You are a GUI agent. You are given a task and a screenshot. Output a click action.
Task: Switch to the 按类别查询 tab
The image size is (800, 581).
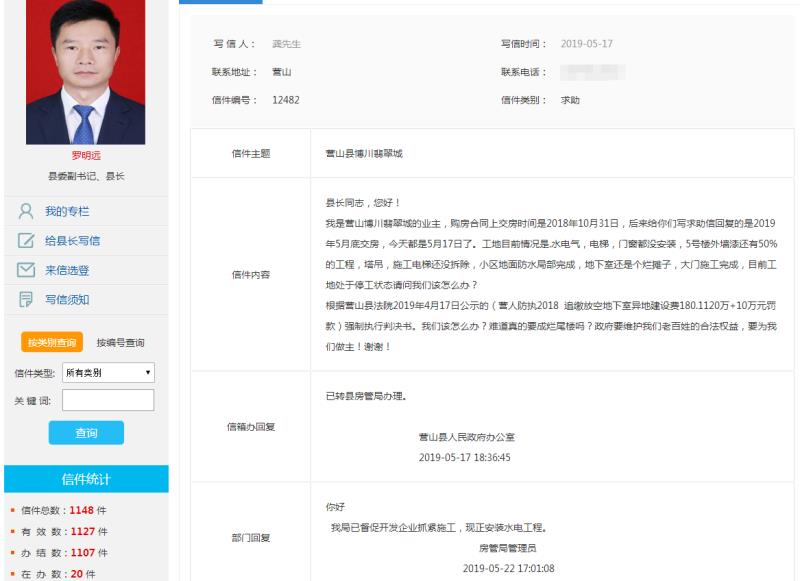tap(52, 343)
